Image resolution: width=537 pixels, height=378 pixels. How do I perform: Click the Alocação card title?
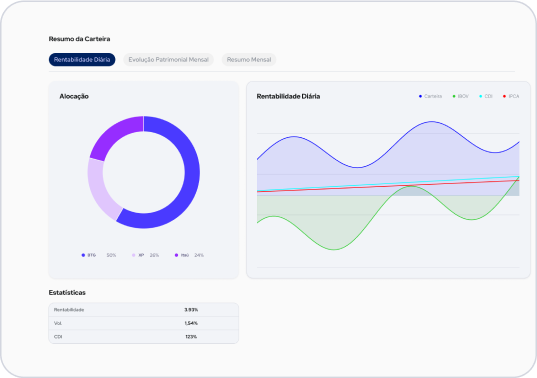coord(74,96)
